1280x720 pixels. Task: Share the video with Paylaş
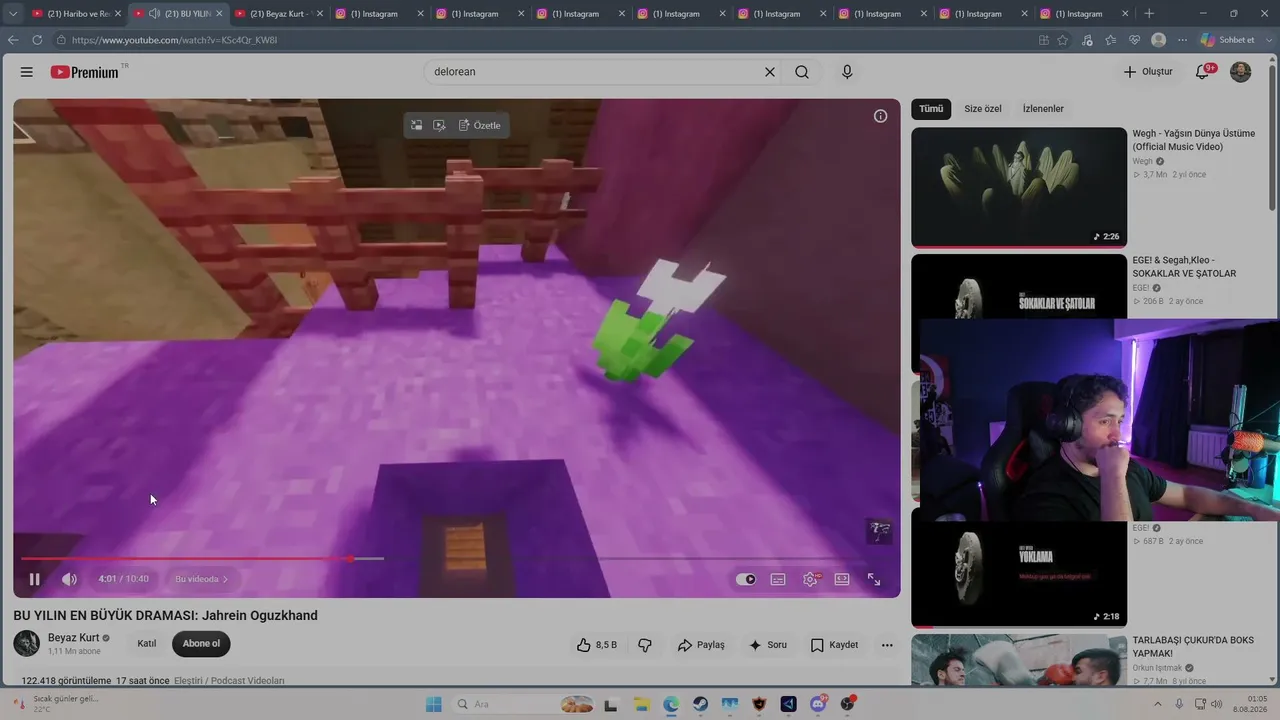pos(701,645)
